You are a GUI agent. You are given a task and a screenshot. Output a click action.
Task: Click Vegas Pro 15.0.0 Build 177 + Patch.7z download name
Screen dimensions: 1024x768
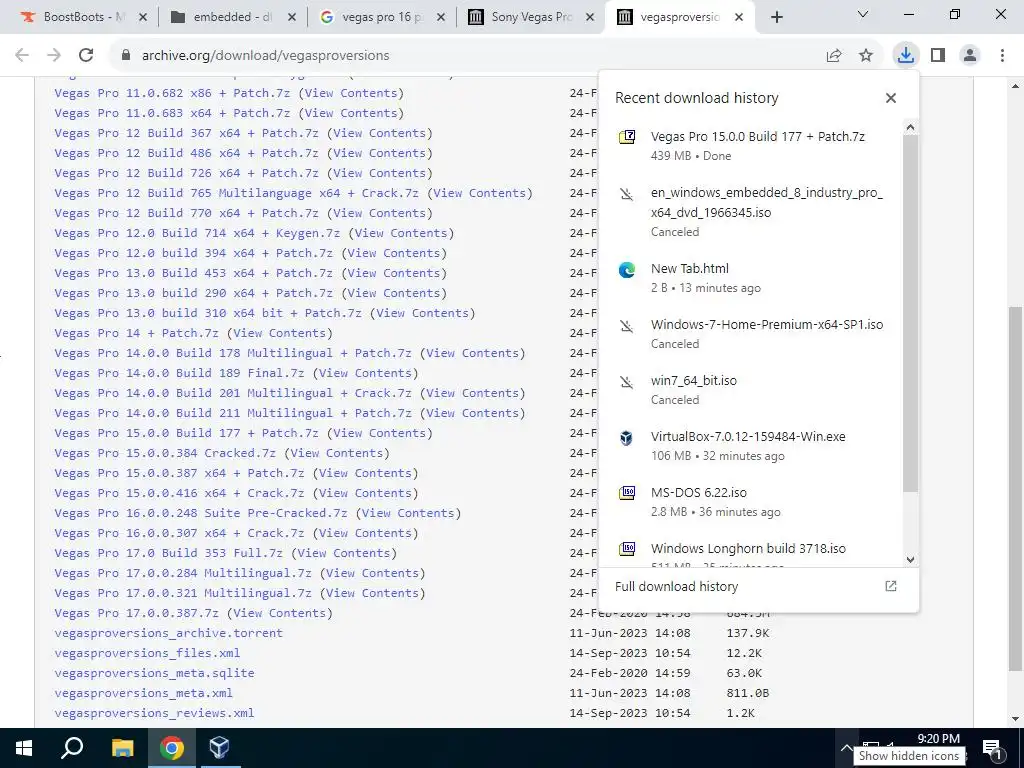758,136
